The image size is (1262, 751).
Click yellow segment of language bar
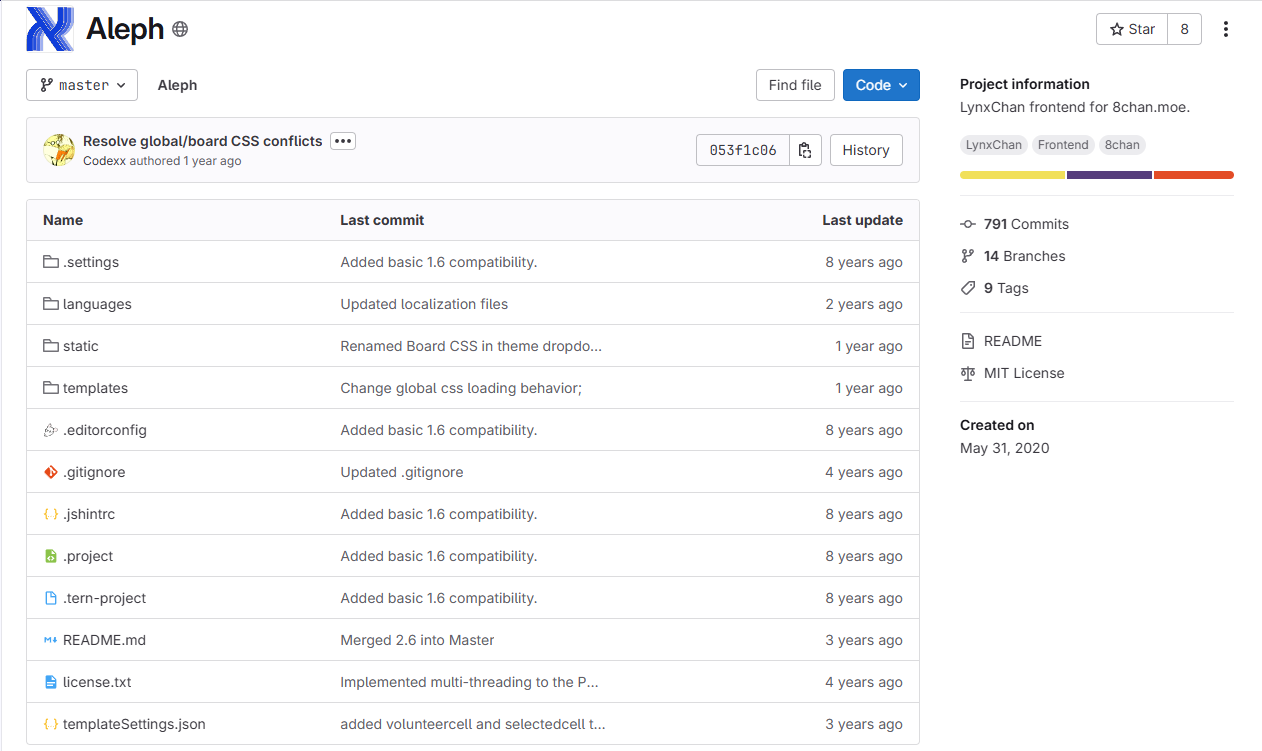pyautogui.click(x=1012, y=175)
